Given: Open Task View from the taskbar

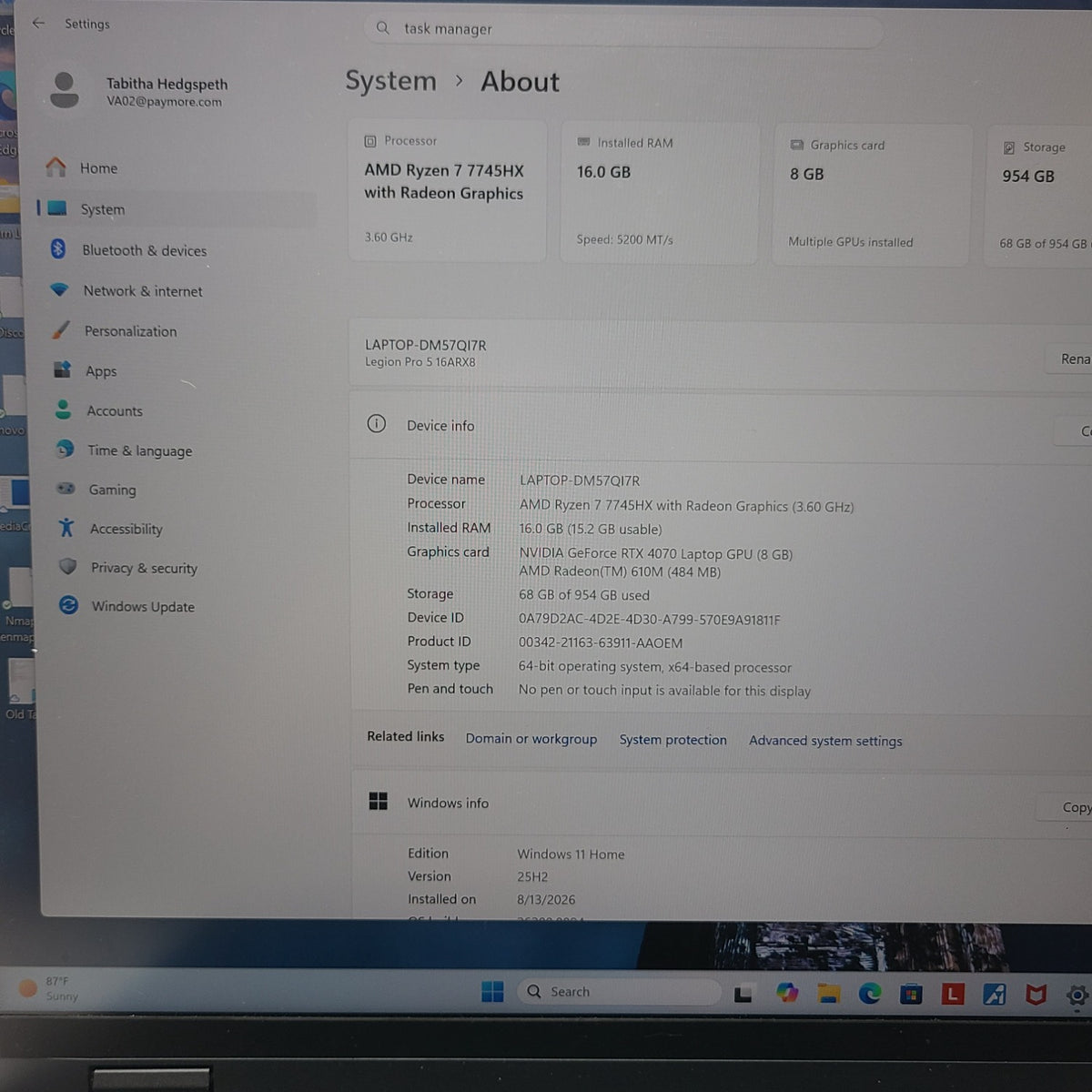Looking at the screenshot, I should pos(743,994).
